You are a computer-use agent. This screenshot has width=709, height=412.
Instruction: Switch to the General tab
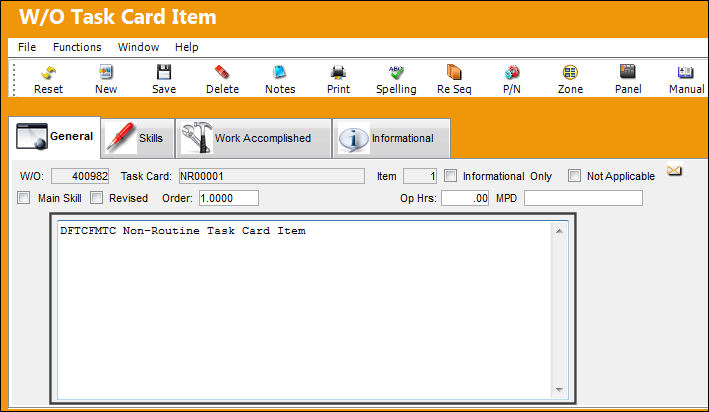pyautogui.click(x=55, y=137)
